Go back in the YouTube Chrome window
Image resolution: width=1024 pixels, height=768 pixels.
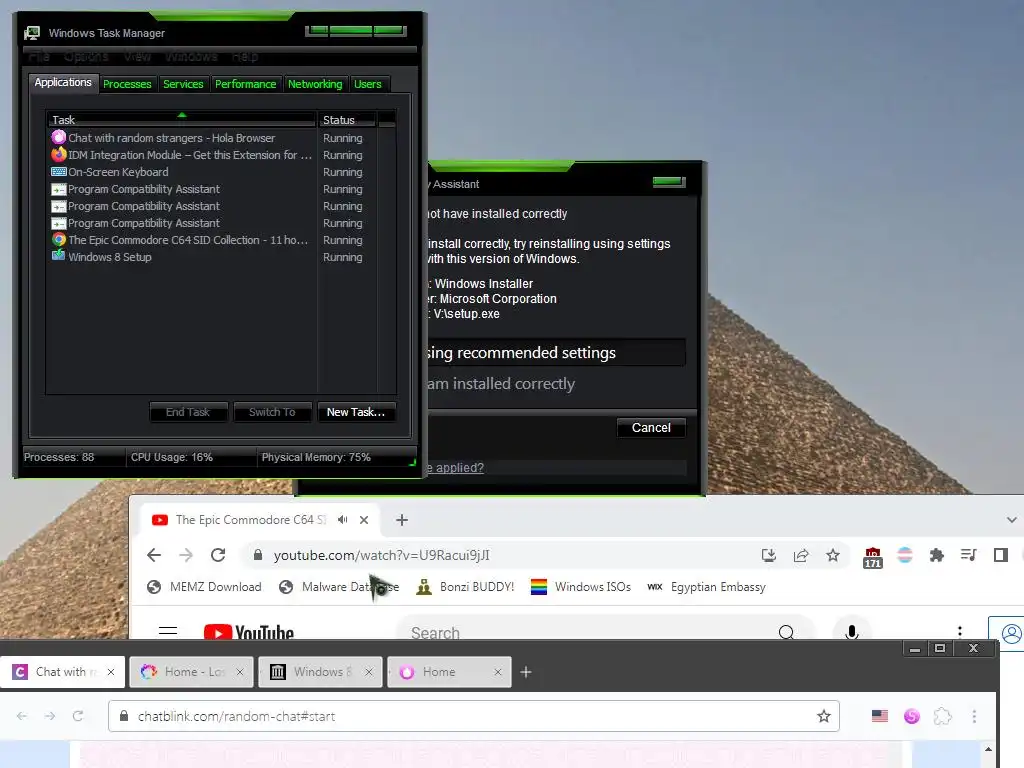click(x=154, y=555)
